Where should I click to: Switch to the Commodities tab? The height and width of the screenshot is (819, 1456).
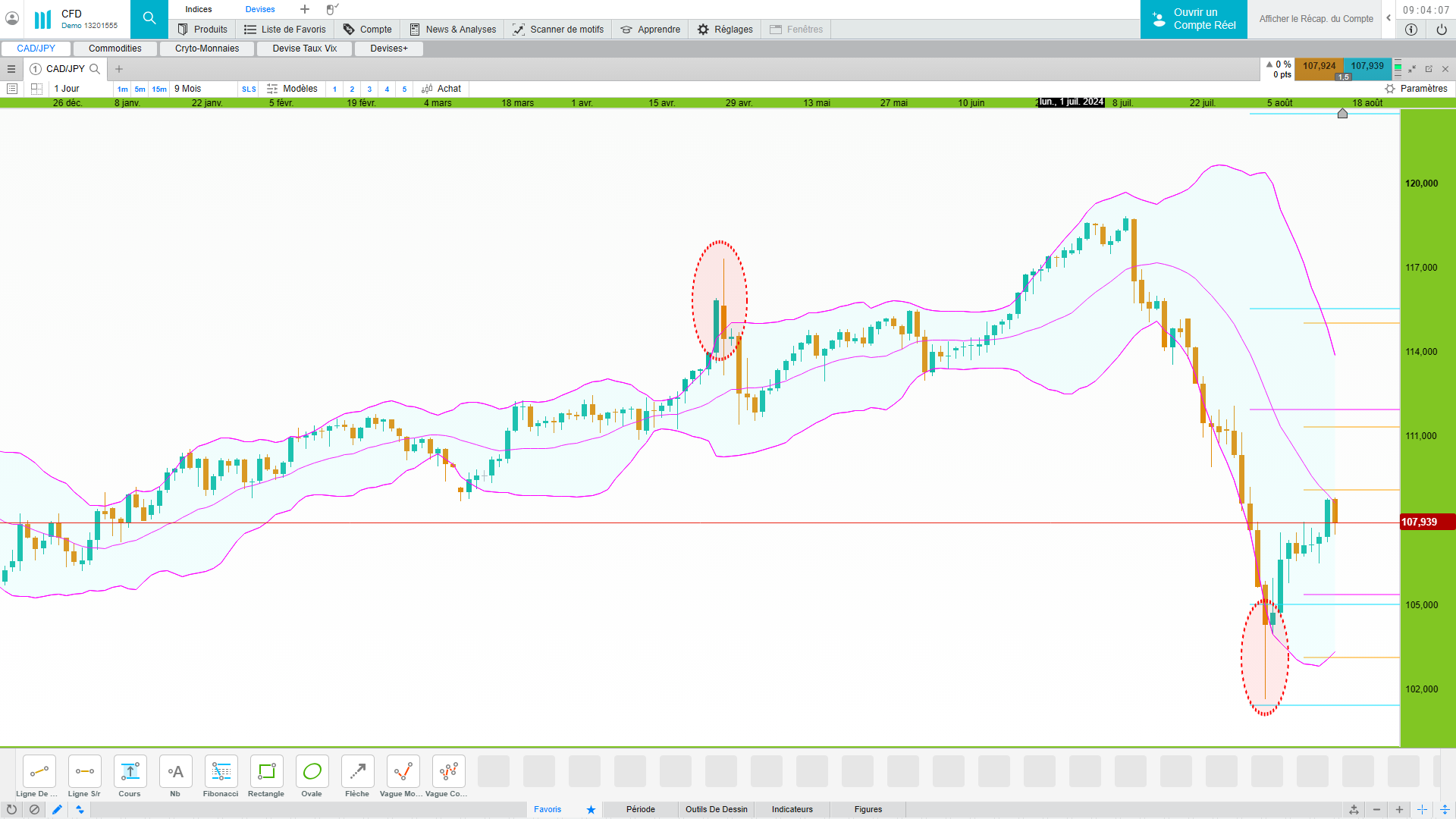115,49
